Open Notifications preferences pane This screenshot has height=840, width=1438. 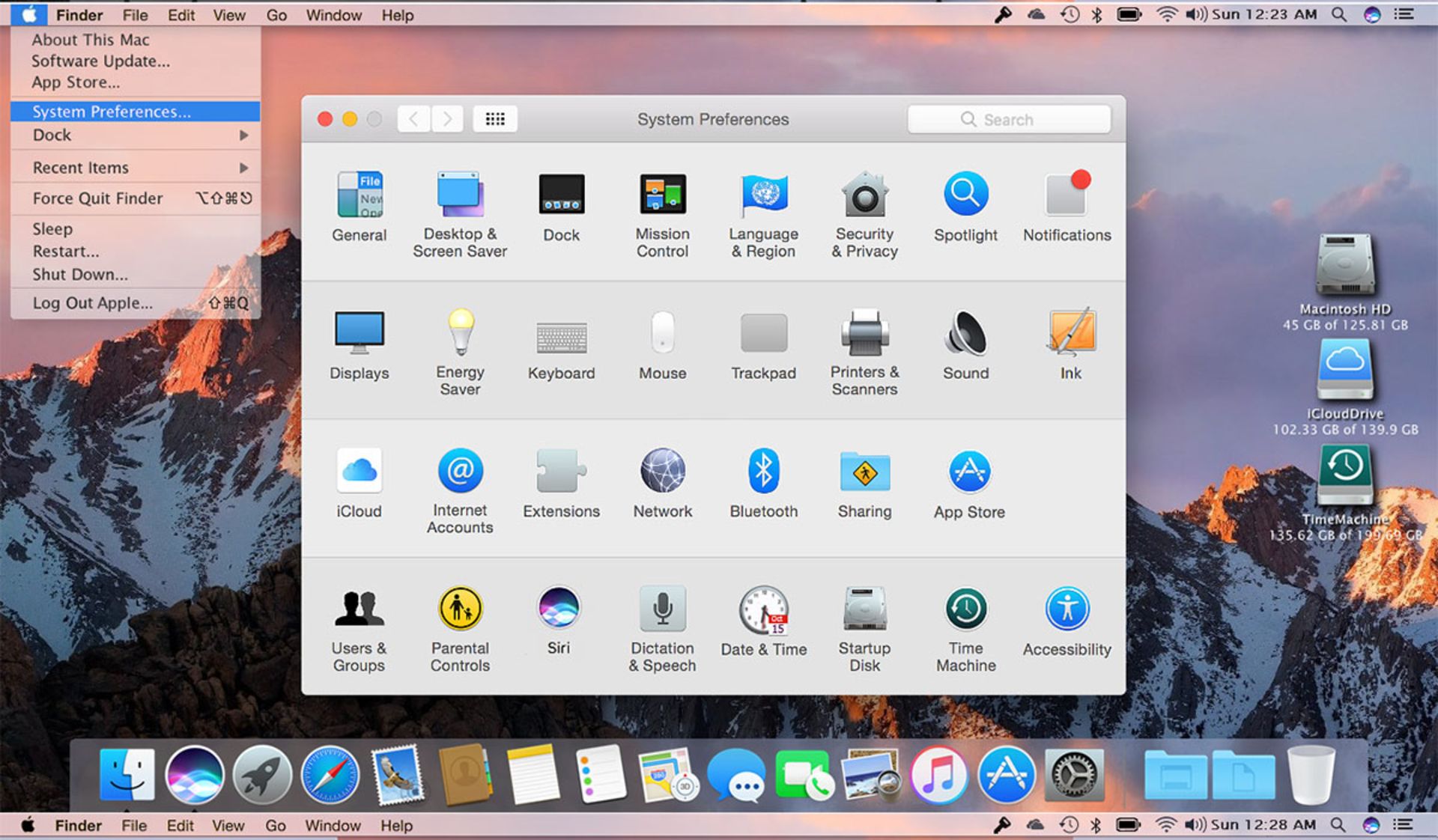click(x=1067, y=206)
